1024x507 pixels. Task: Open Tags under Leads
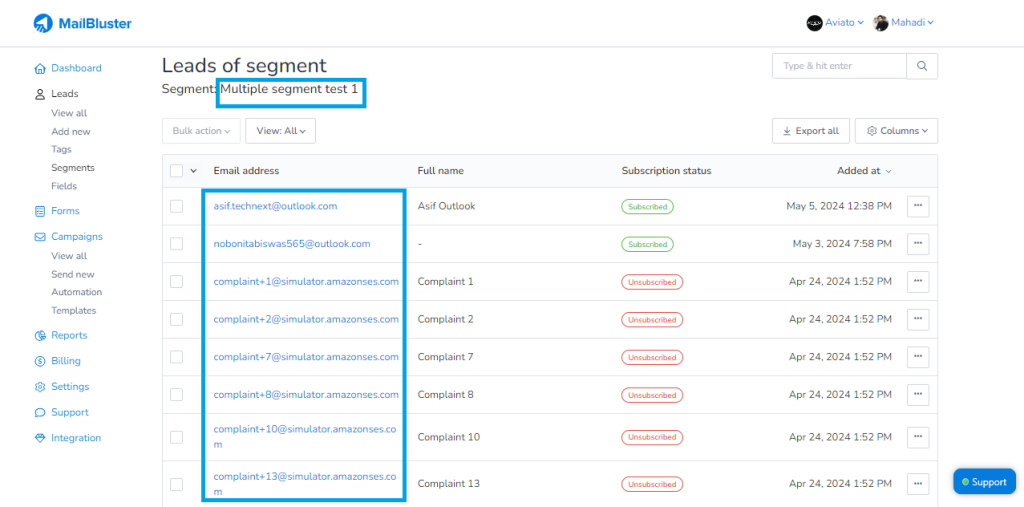point(62,149)
